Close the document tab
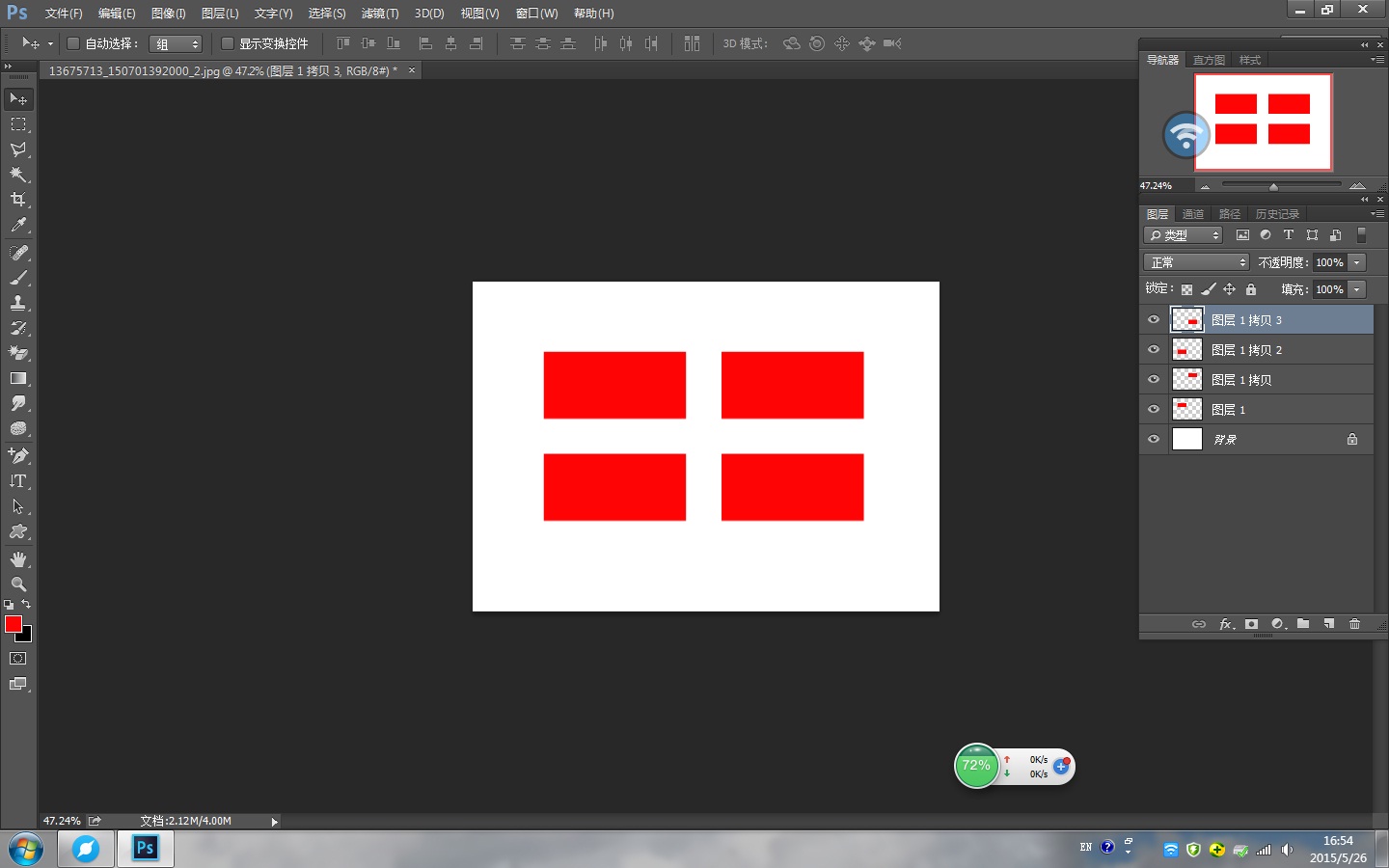Screen dimensions: 1389x868 pyautogui.click(x=412, y=70)
